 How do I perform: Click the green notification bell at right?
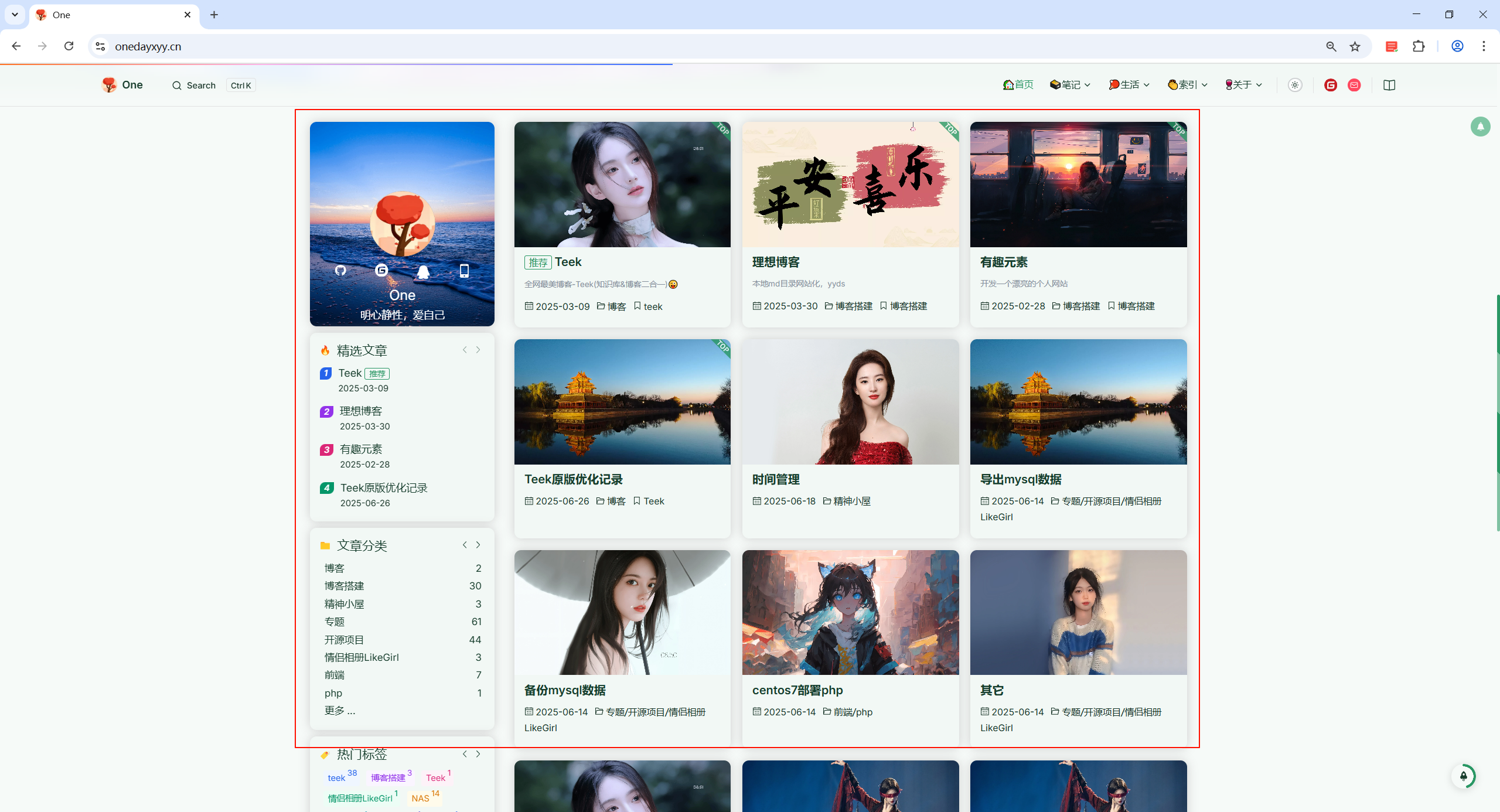(x=1480, y=126)
